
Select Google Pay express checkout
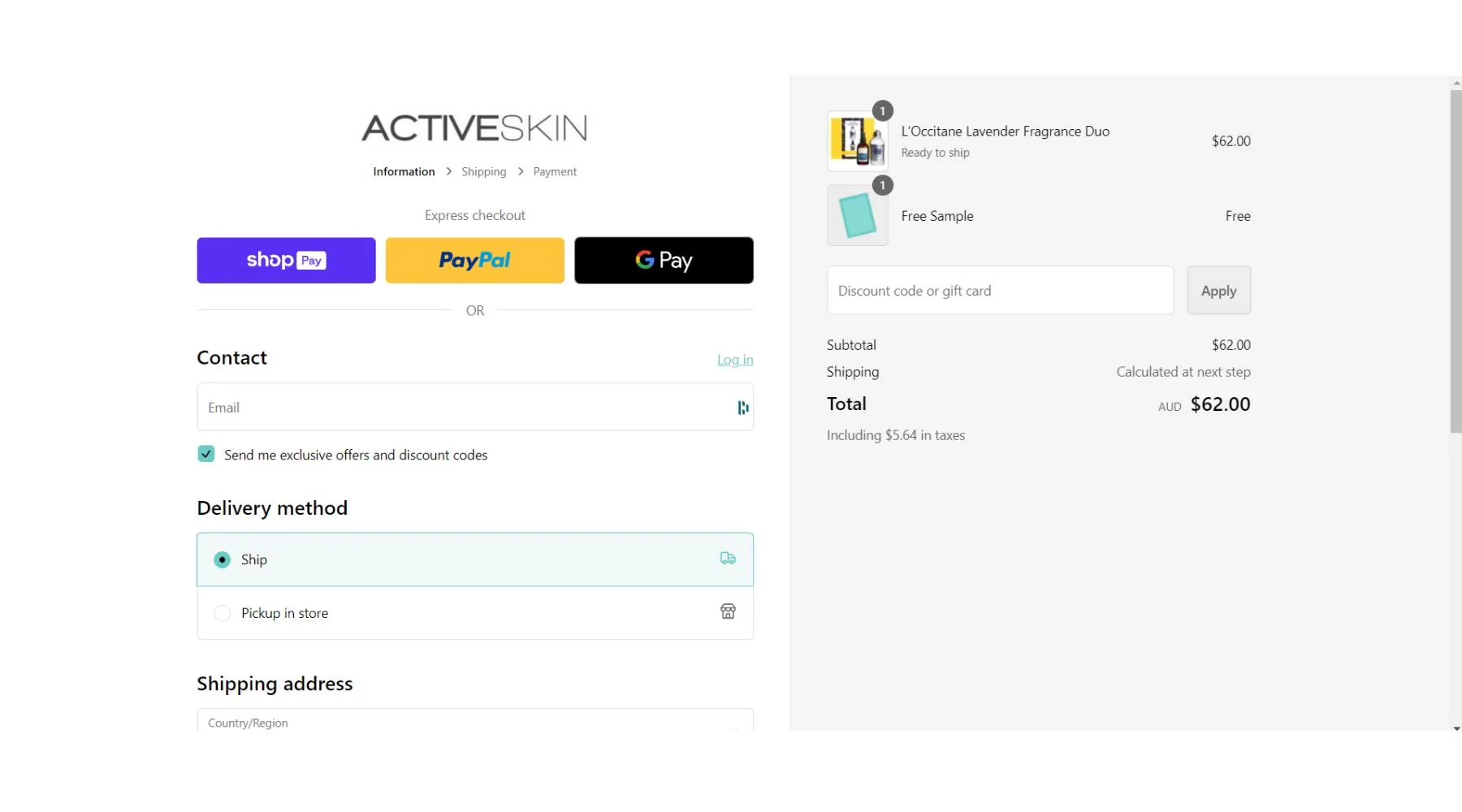[x=664, y=261]
